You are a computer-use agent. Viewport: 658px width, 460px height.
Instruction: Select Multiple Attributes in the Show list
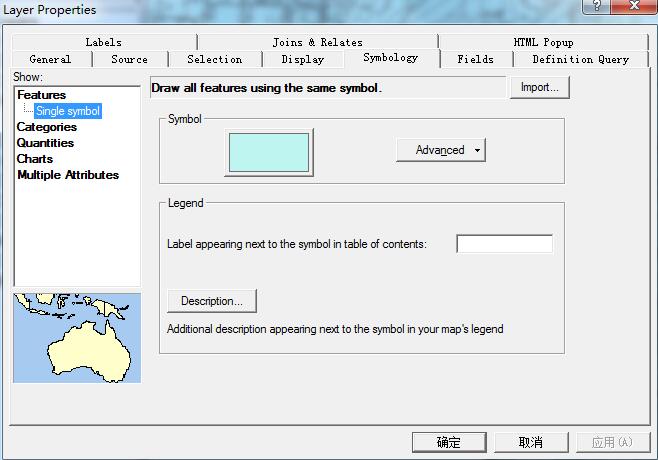[68, 175]
